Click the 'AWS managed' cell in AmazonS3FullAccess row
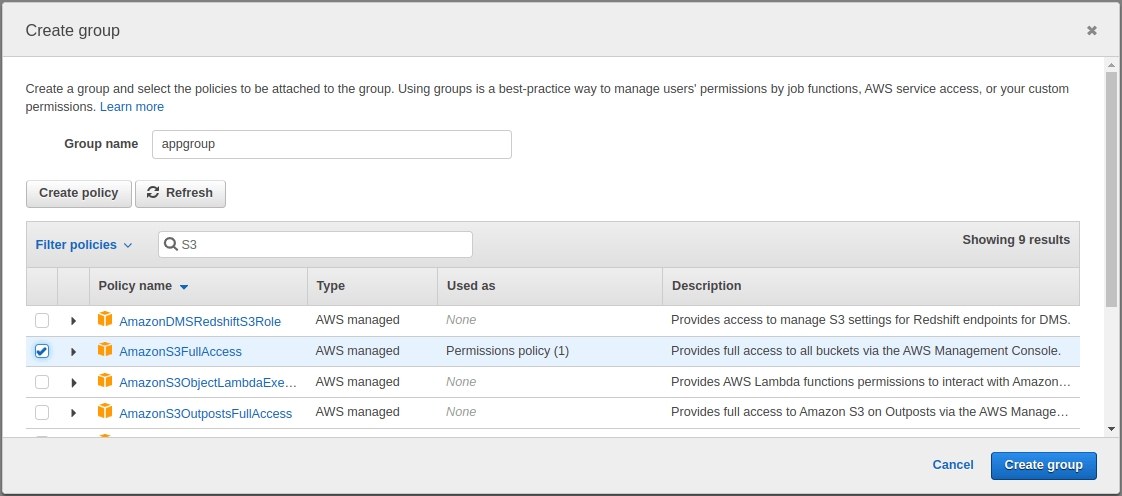Viewport: 1122px width, 496px height. (x=357, y=351)
